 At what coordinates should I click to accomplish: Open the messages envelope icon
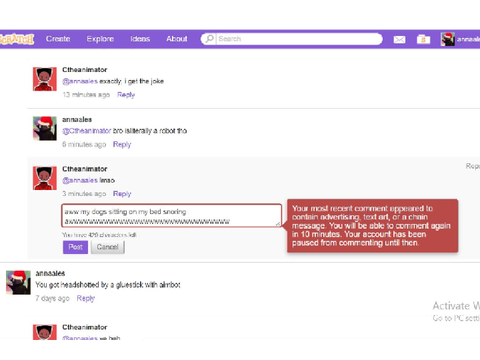point(399,40)
